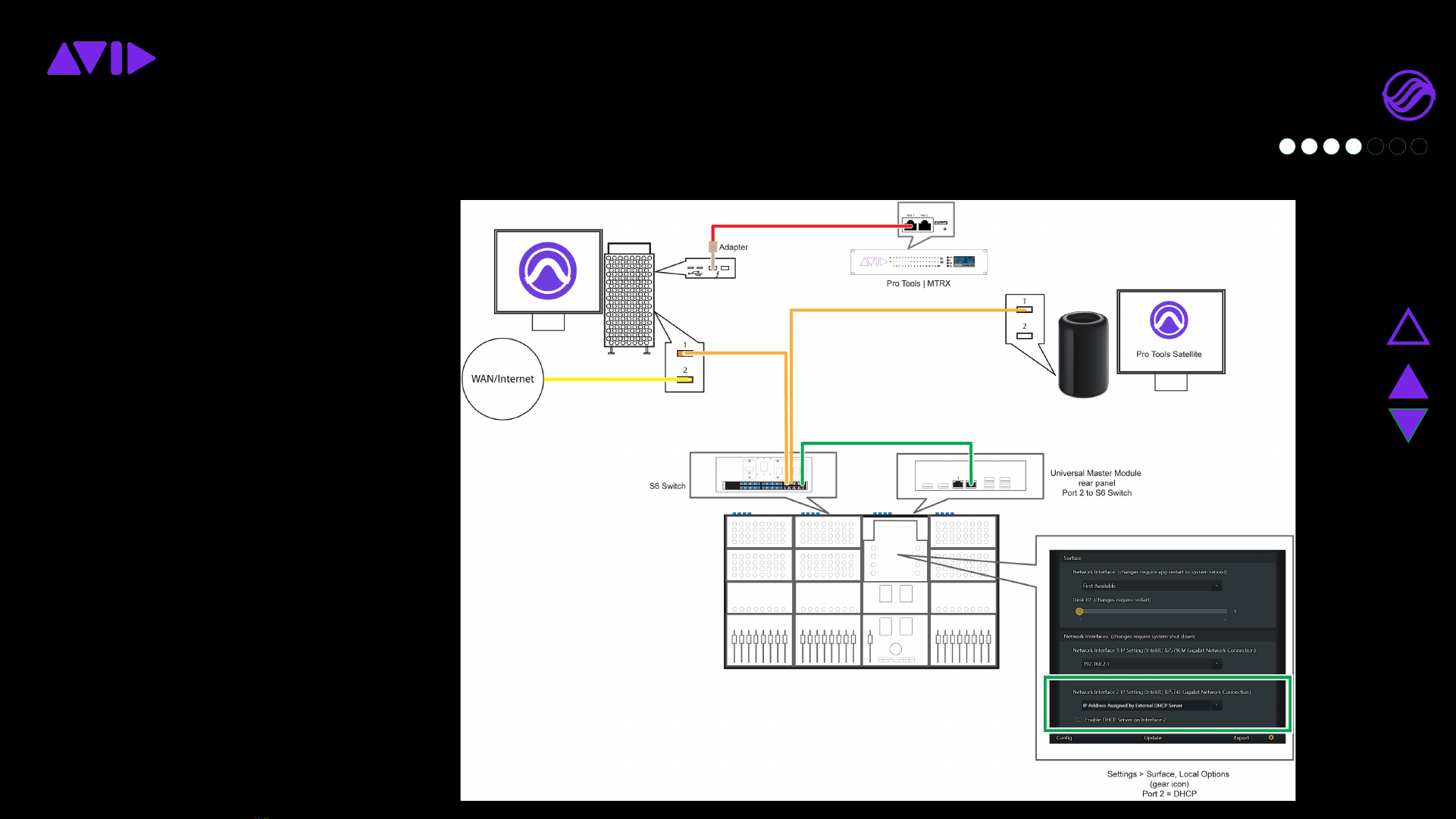This screenshot has width=1456, height=819.
Task: Click the Avid logo
Action: click(x=102, y=58)
